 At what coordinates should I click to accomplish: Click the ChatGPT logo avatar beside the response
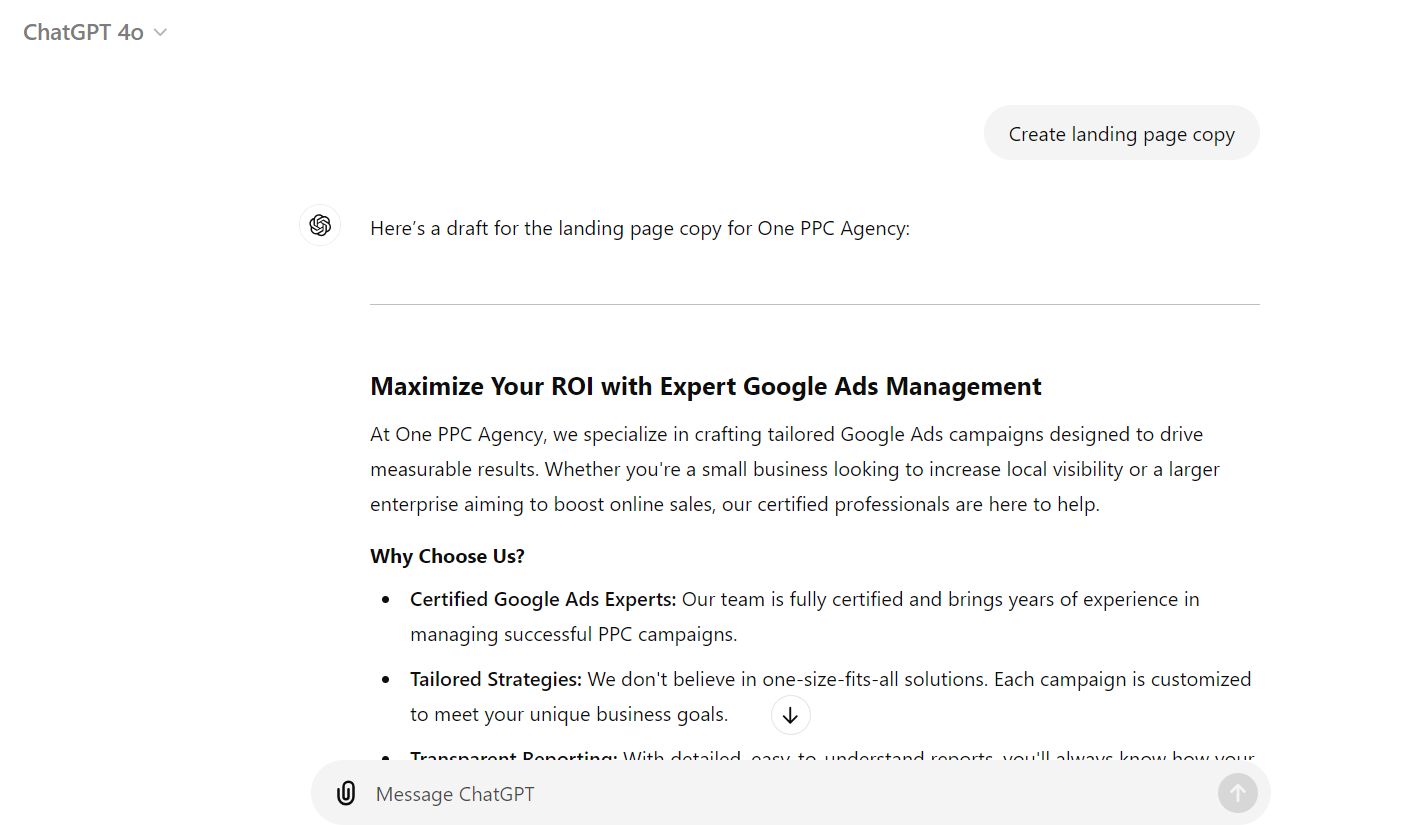point(320,226)
